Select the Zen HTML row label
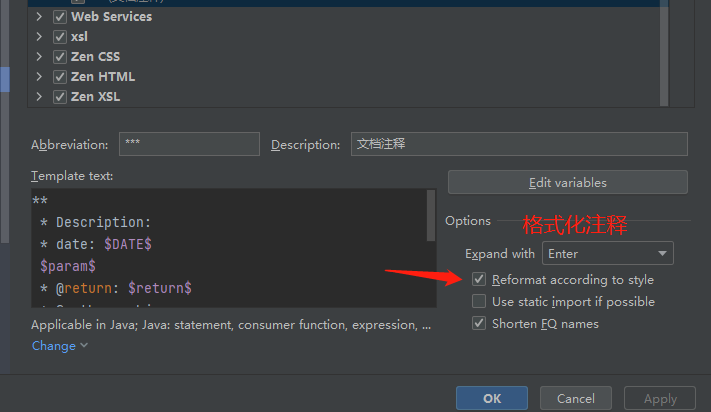This screenshot has height=412, width=711. coord(103,77)
